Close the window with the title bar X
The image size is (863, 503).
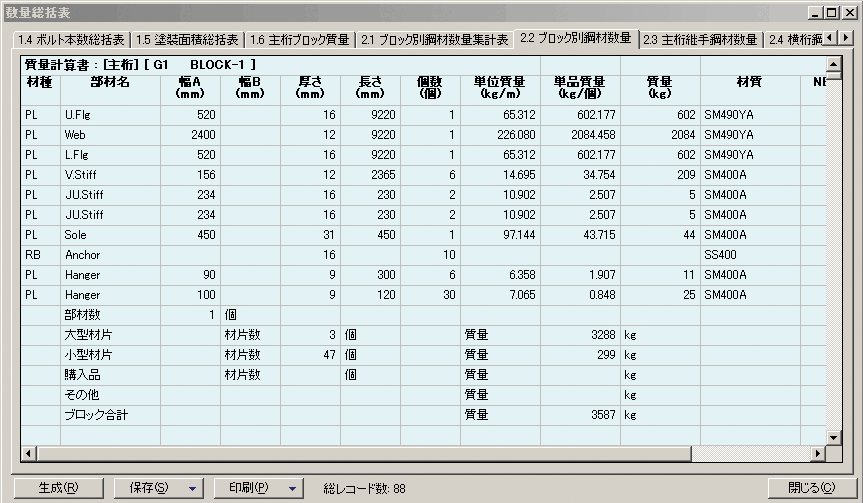tap(849, 13)
